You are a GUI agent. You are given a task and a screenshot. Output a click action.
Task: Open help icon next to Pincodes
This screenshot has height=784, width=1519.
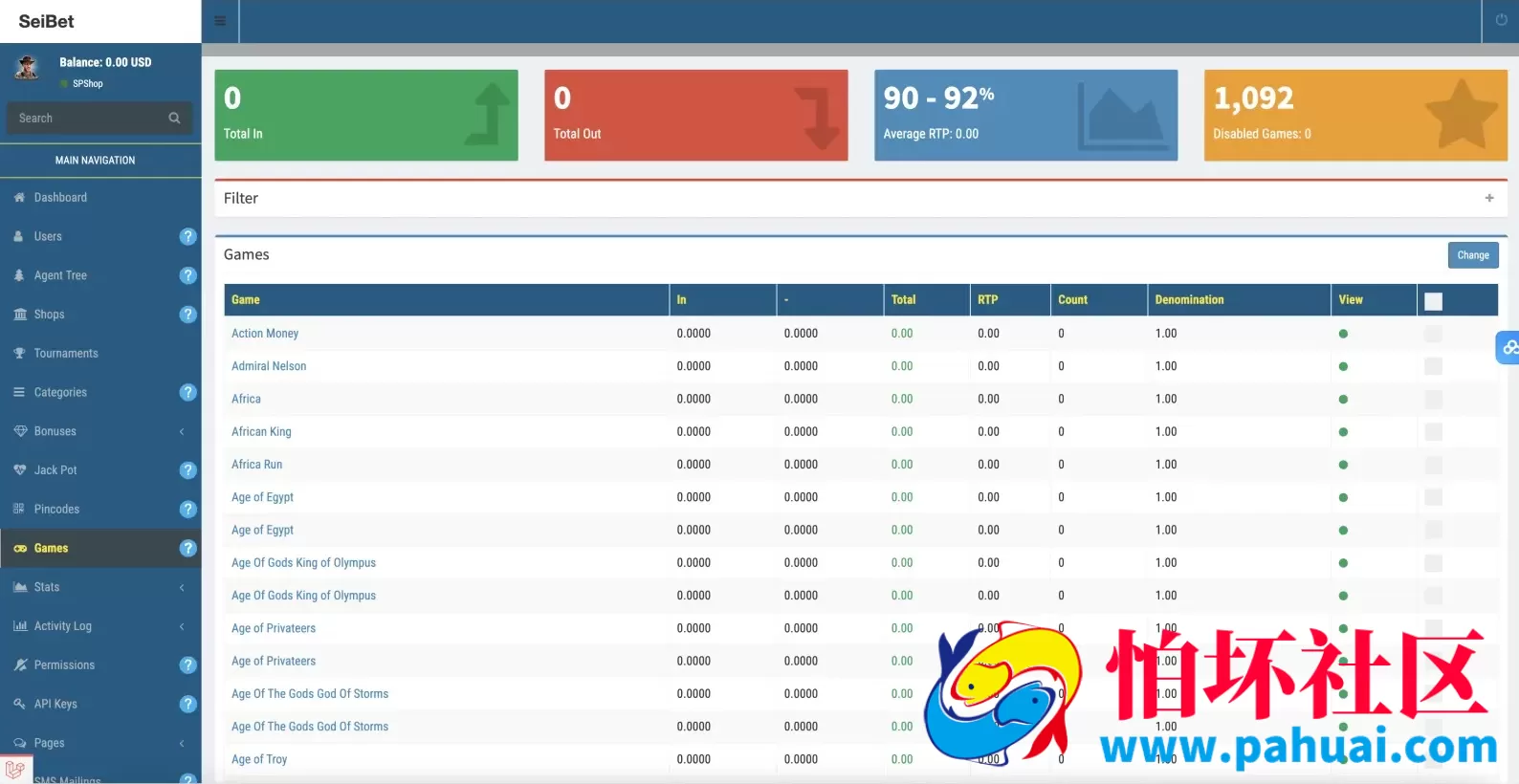pos(188,510)
